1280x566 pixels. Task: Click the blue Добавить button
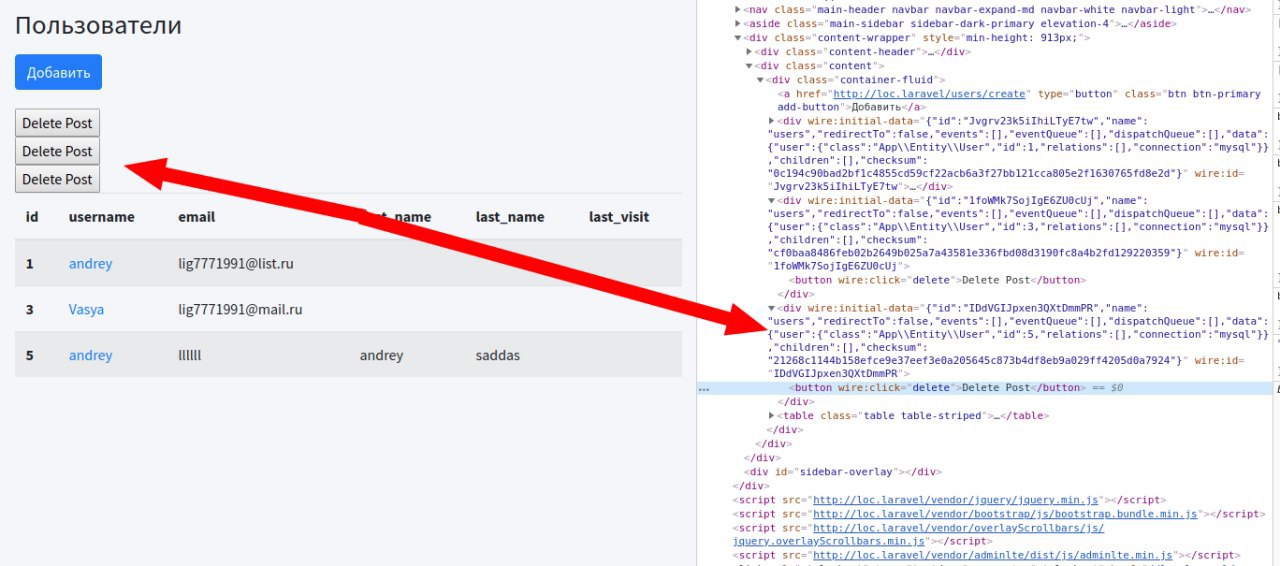(58, 72)
